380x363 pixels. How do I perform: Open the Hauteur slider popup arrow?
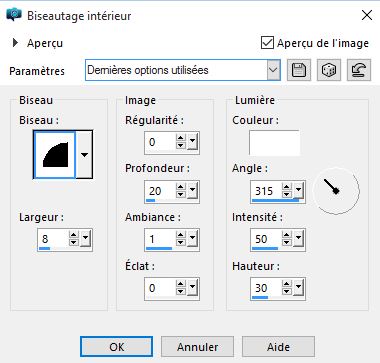[298, 288]
